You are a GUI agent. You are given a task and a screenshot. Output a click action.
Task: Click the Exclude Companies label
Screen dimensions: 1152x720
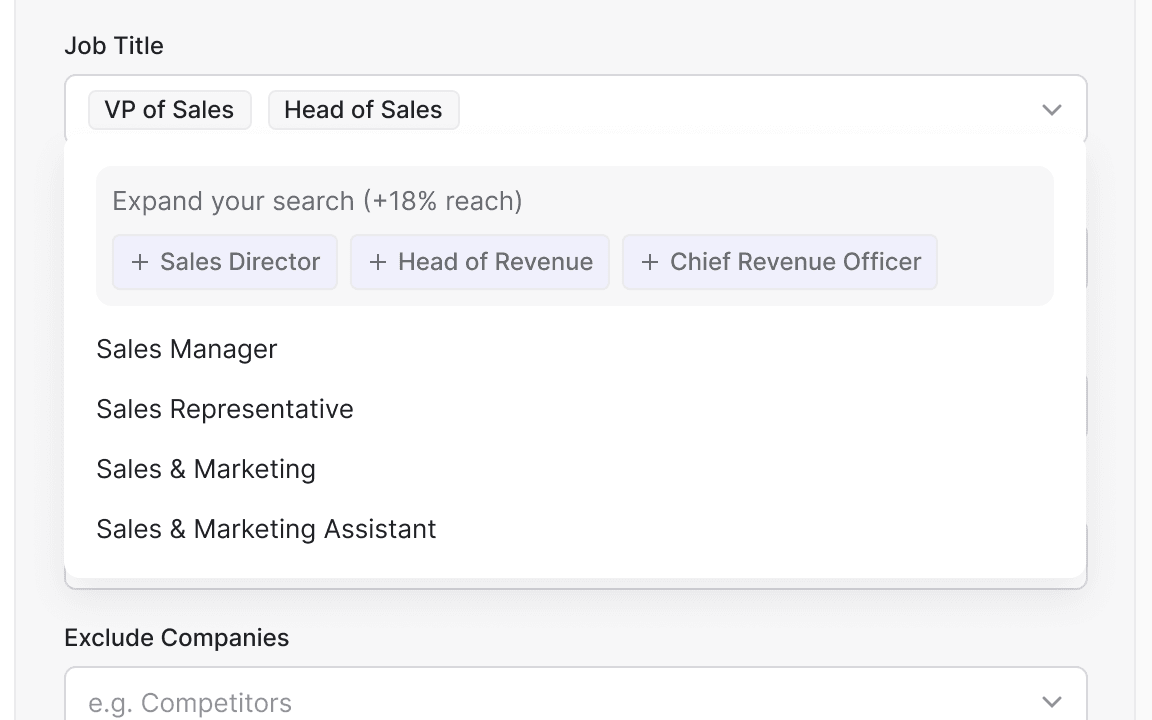(x=177, y=638)
